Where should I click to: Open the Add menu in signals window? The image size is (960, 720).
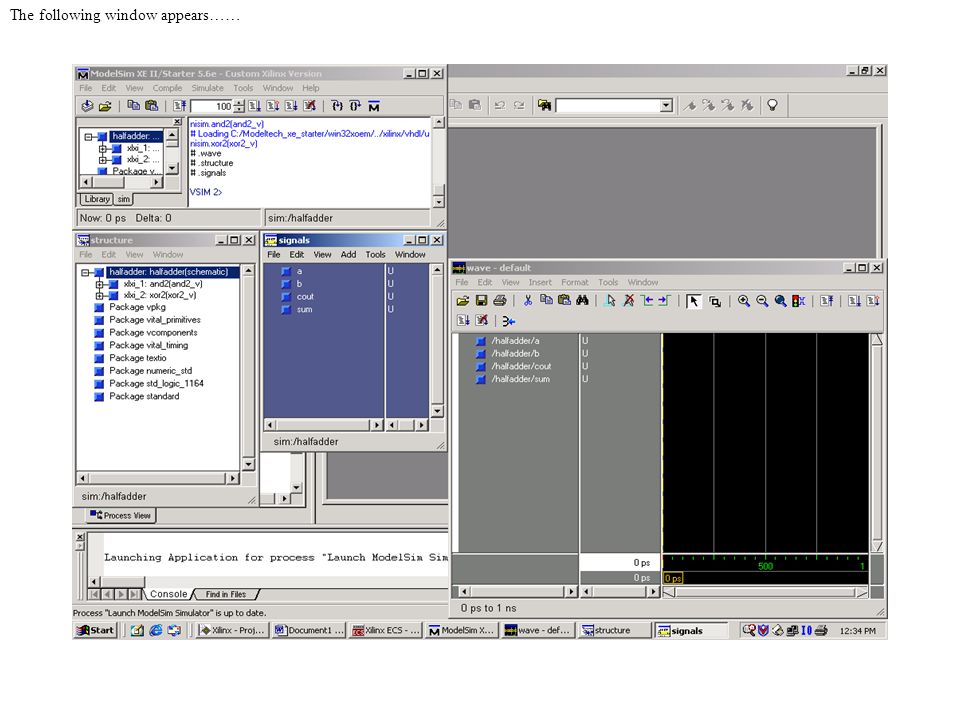[x=348, y=255]
